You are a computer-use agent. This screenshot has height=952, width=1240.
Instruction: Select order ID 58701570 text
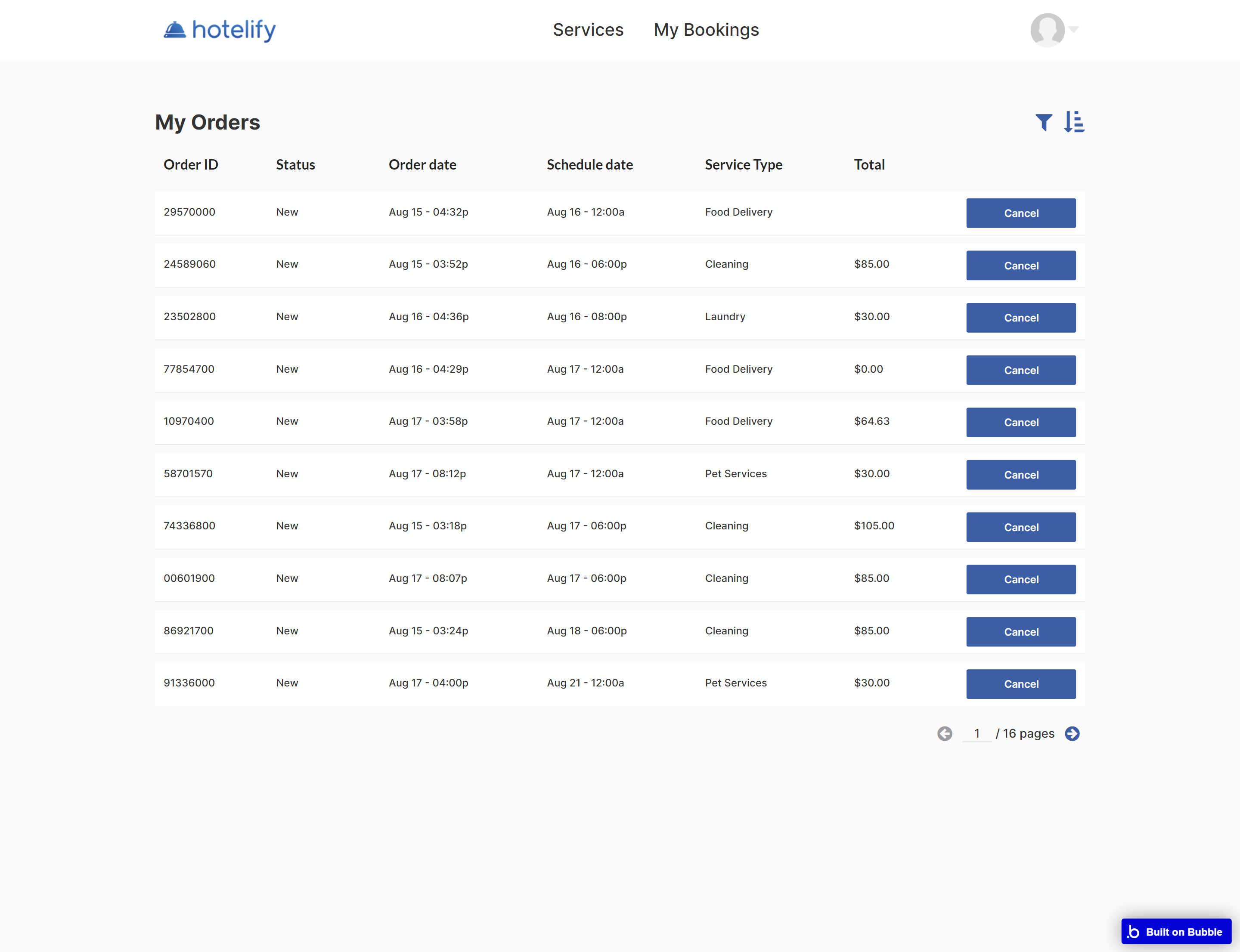coord(188,474)
